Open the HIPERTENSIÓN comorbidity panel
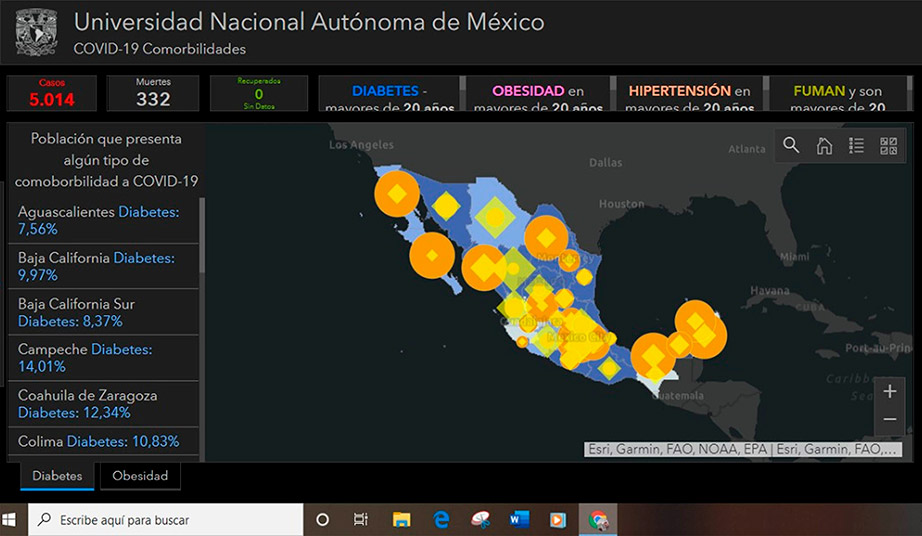Screen dimensions: 922x536 pyautogui.click(x=689, y=93)
